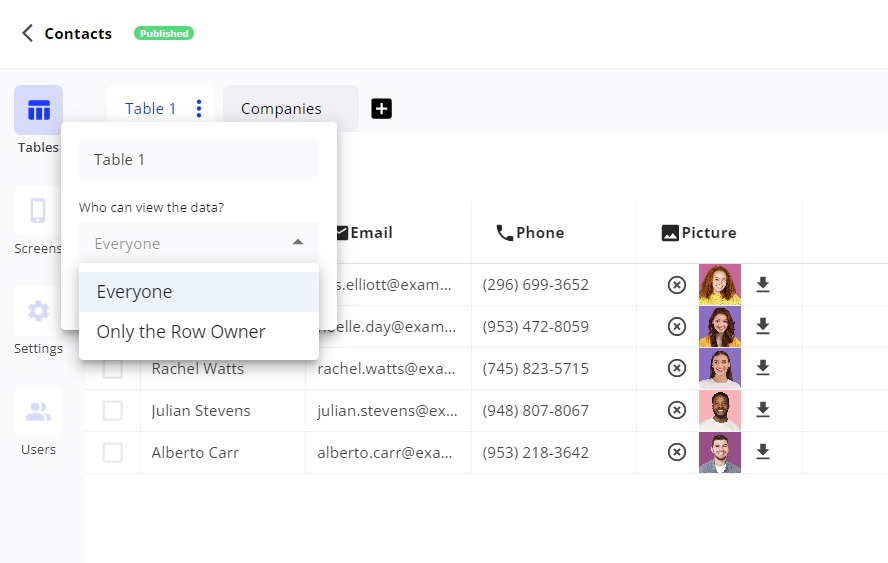Image resolution: width=888 pixels, height=563 pixels.
Task: Collapse the 'Who can view the data' dropdown
Action: tap(298, 243)
